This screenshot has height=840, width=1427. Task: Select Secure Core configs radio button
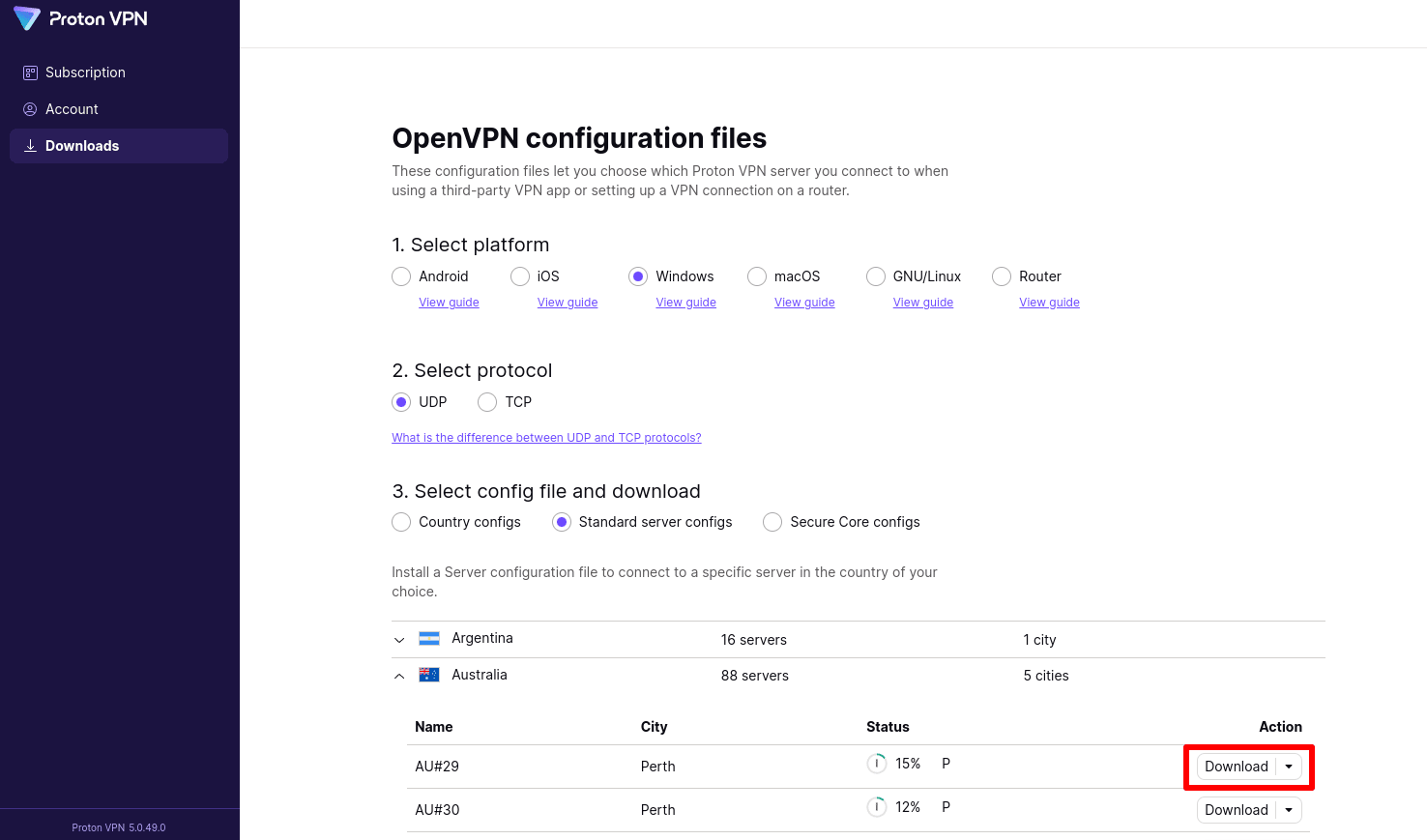[772, 522]
